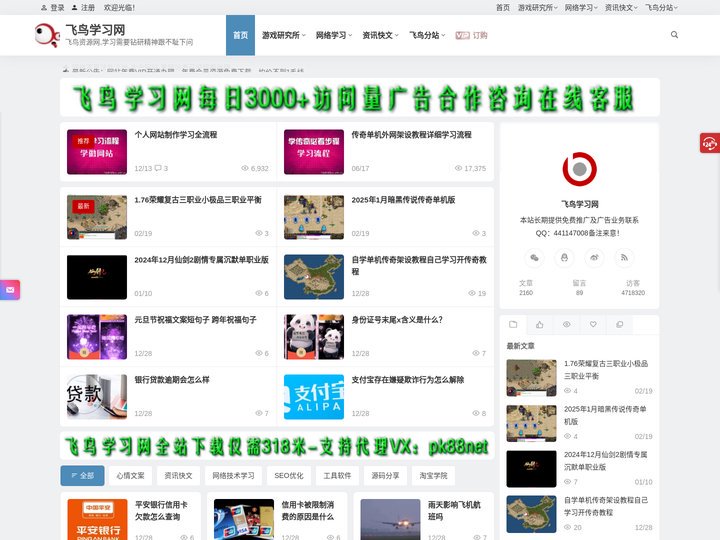This screenshot has height=540, width=720.
Task: Click the 平安银行 orange thumbnail
Action: click(x=97, y=519)
